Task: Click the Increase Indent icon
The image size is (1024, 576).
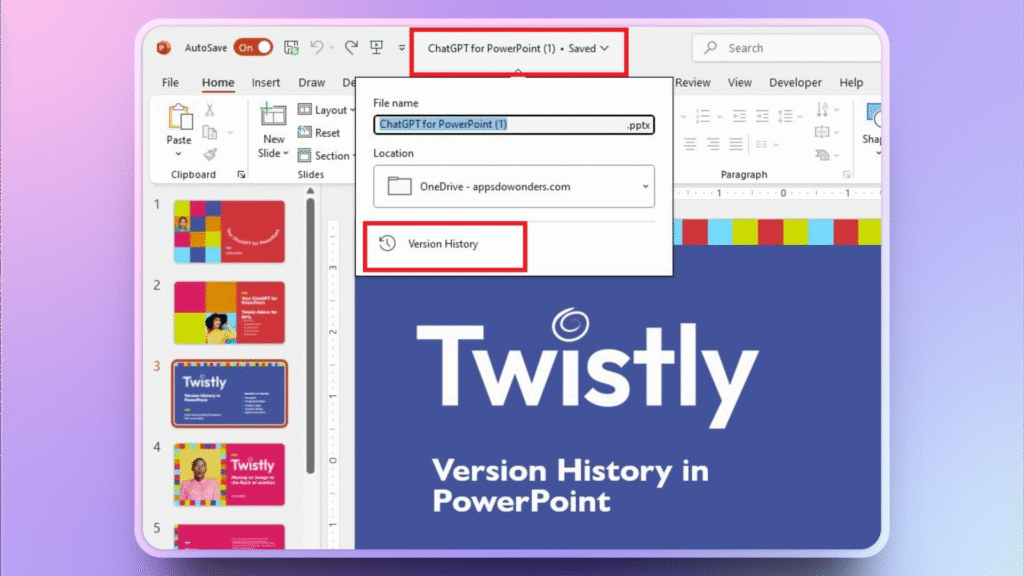Action: pyautogui.click(x=762, y=116)
